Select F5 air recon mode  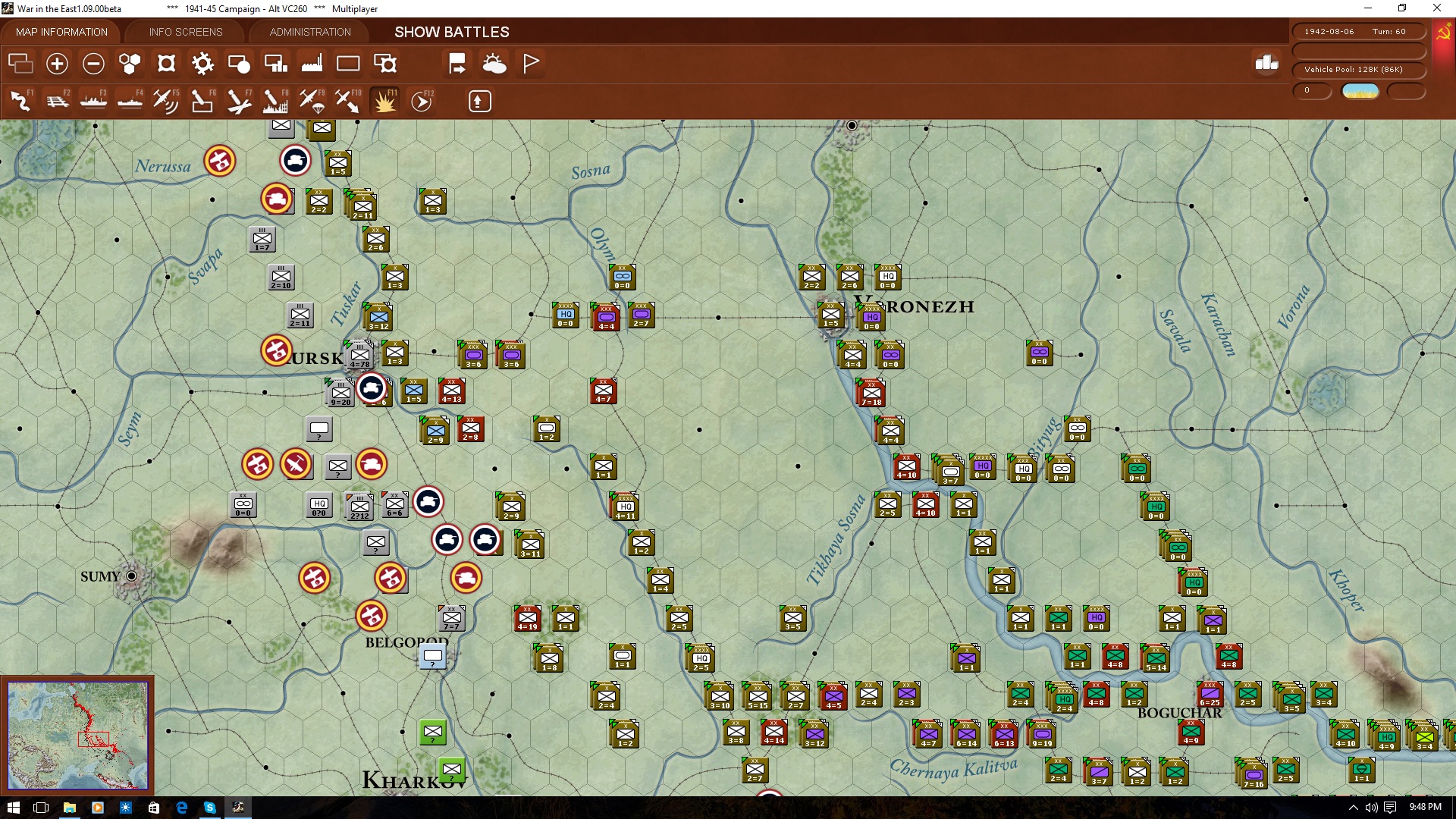pyautogui.click(x=166, y=101)
